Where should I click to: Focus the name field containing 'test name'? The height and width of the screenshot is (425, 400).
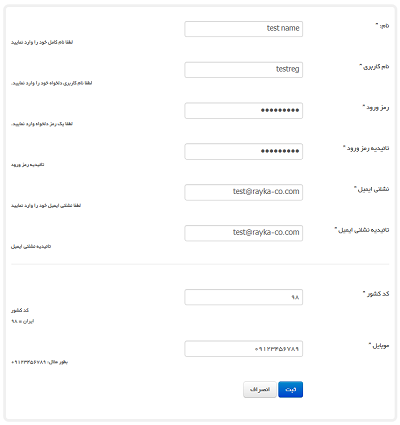[244, 29]
